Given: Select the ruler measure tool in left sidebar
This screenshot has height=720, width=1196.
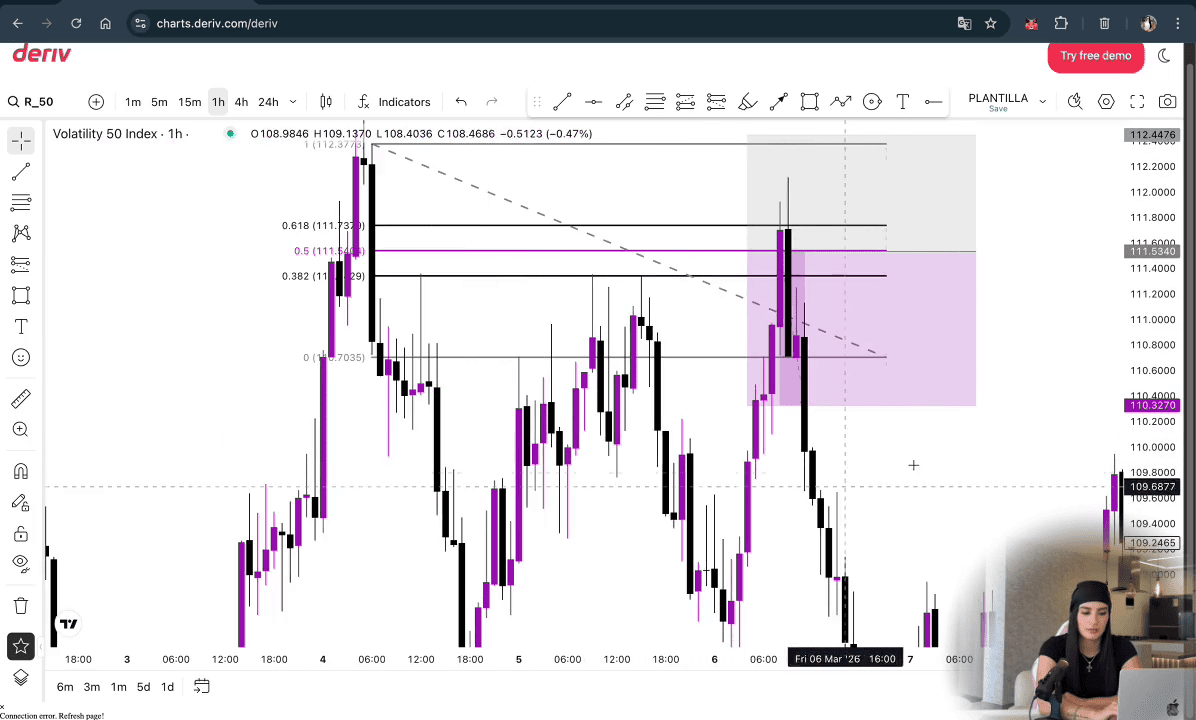Looking at the screenshot, I should (20, 400).
